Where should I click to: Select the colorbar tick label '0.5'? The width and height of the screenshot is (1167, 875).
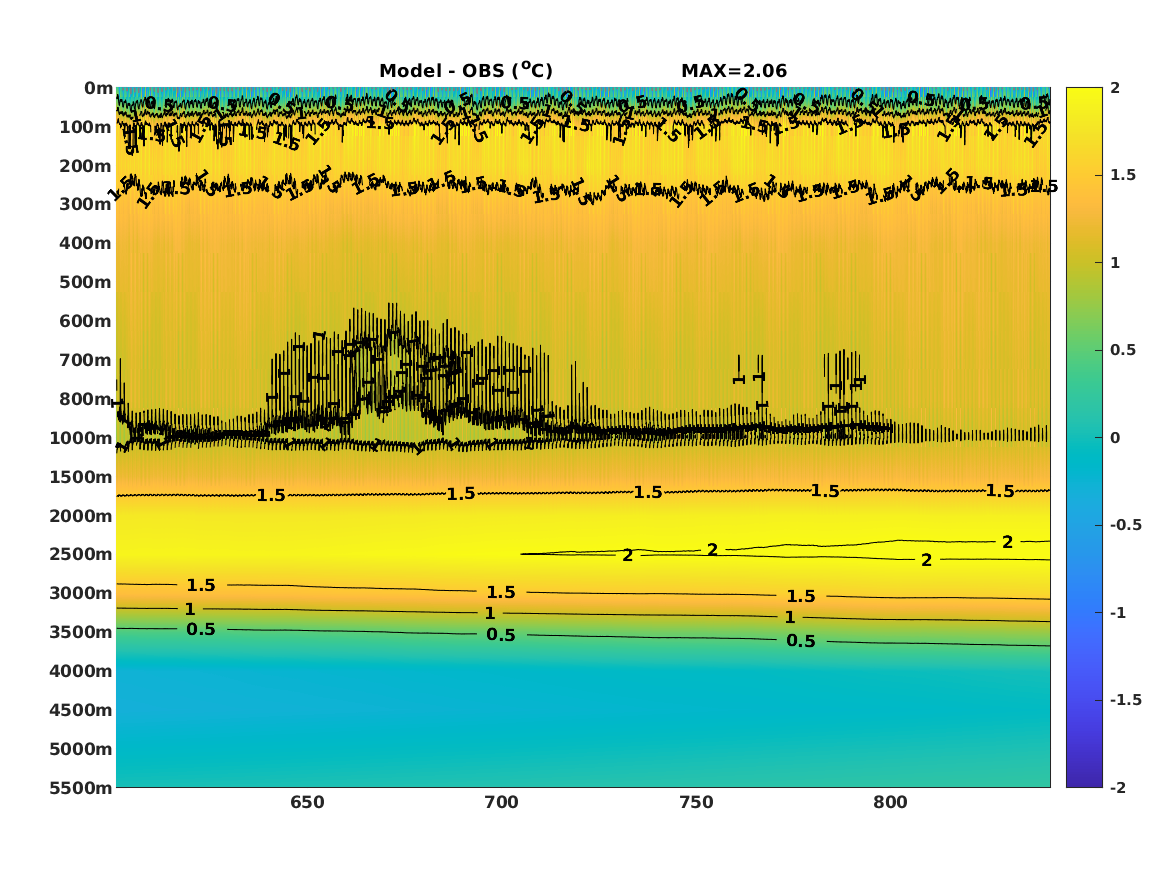(x=1123, y=350)
